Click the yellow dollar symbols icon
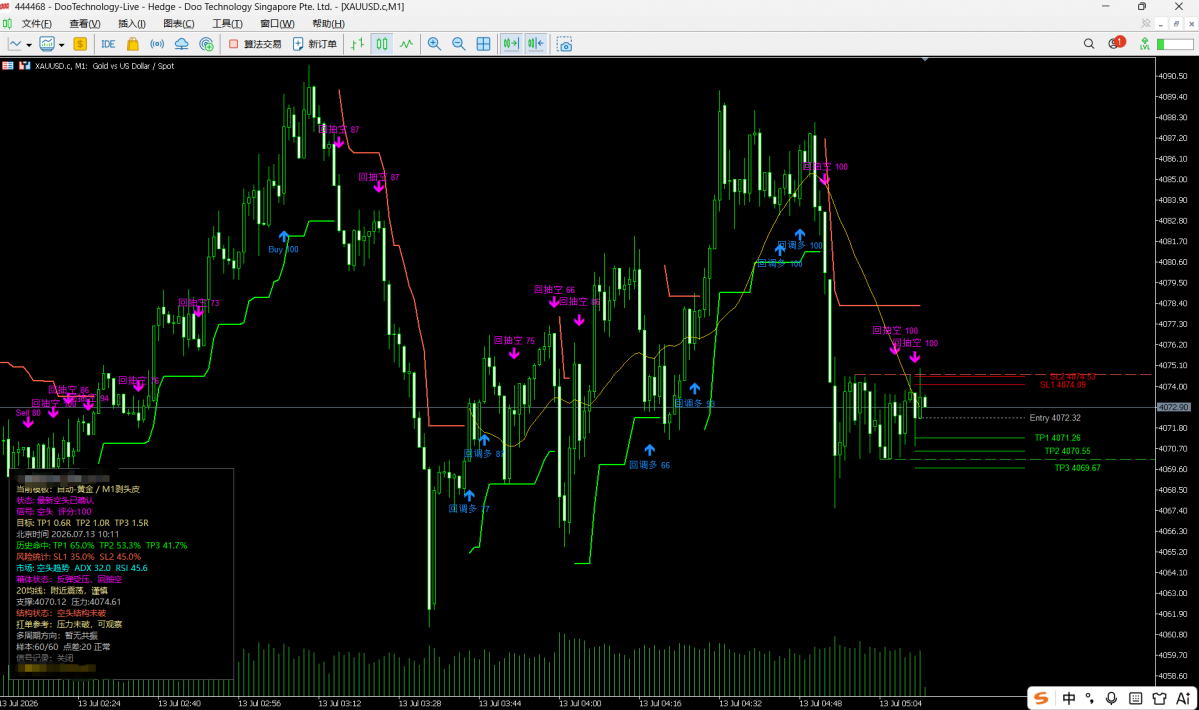This screenshot has height=710, width=1199. point(80,44)
